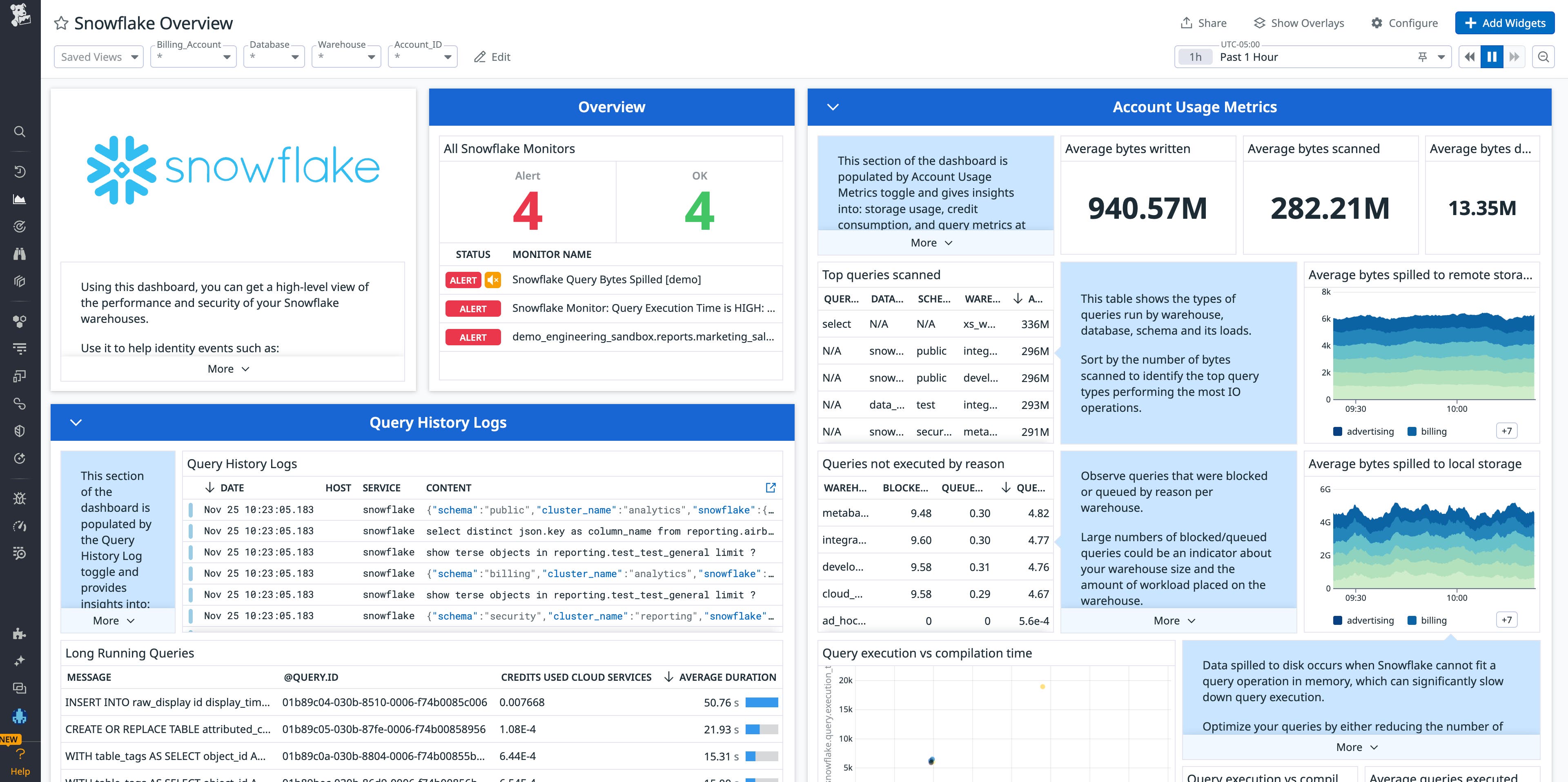This screenshot has width=1568, height=782.
Task: Click the mute icon on Snowflake Query Bytes Spilled alert
Action: click(x=493, y=280)
